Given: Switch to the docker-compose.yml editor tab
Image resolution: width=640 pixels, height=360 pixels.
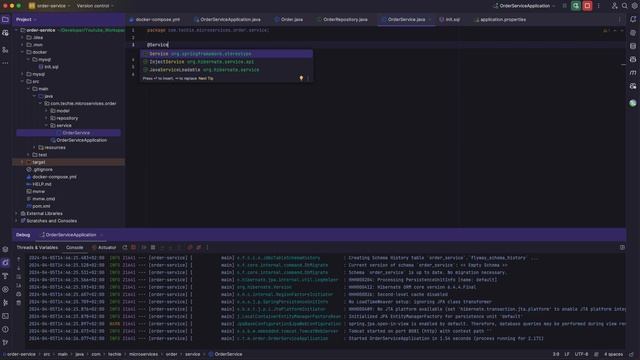Looking at the screenshot, I should point(154,19).
